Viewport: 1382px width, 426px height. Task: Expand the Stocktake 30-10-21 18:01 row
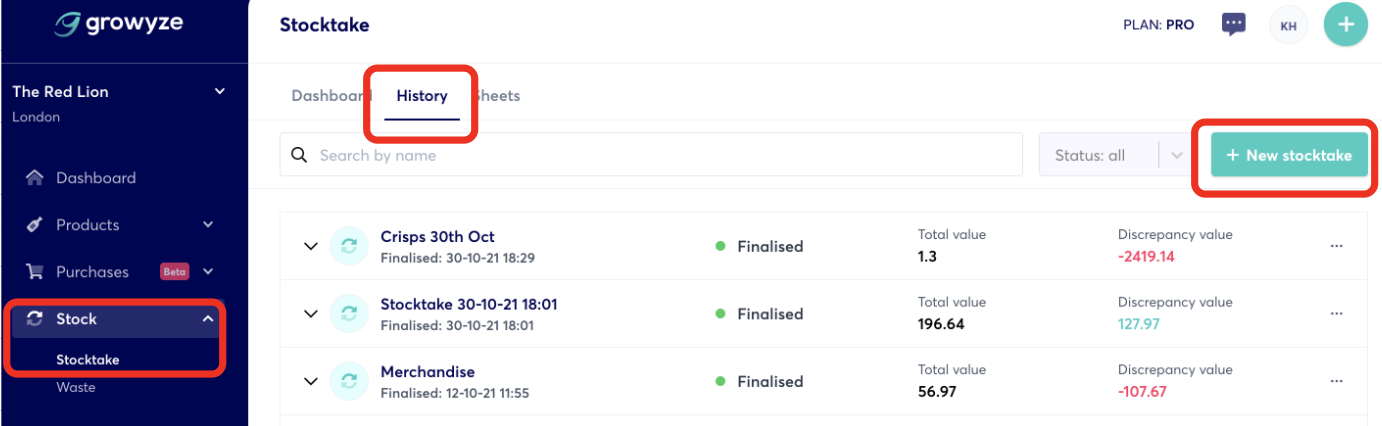tap(311, 313)
